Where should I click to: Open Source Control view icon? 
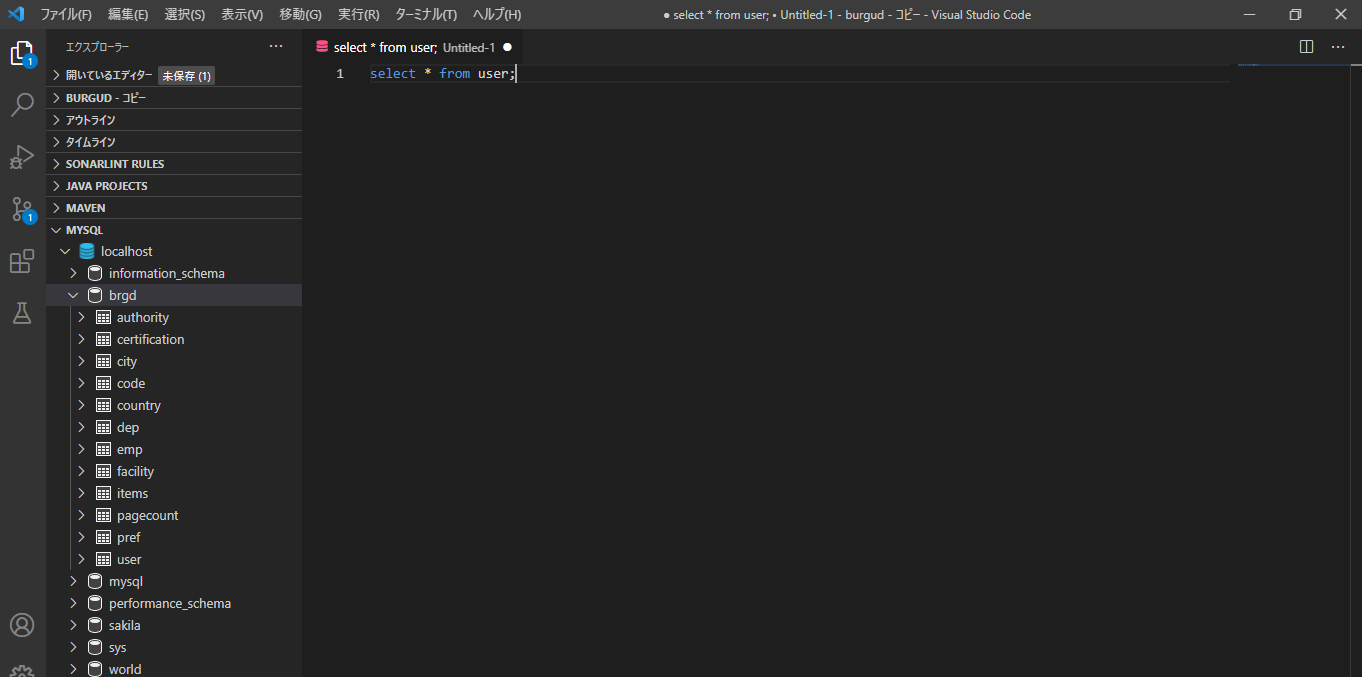pyautogui.click(x=22, y=209)
